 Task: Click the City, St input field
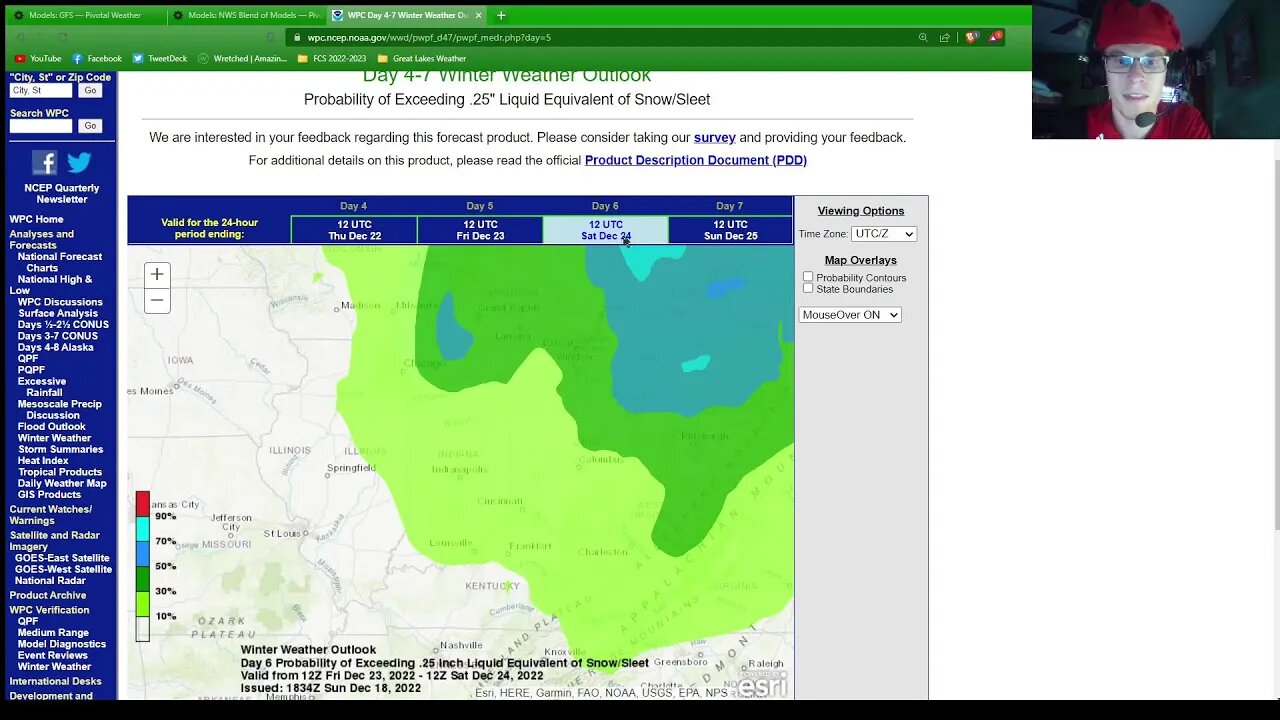(41, 90)
